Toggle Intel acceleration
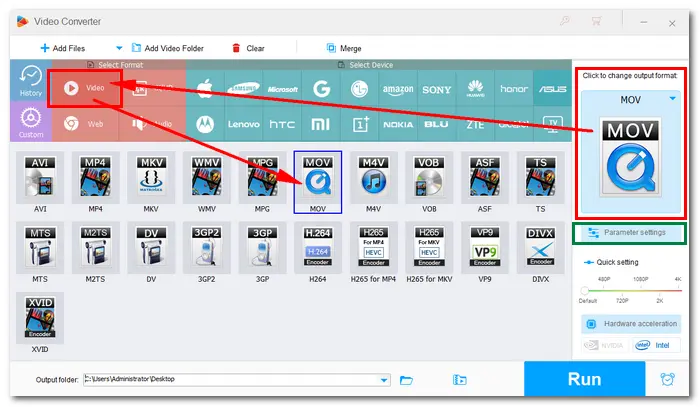Screen dimensions: 700x407 pos(656,345)
